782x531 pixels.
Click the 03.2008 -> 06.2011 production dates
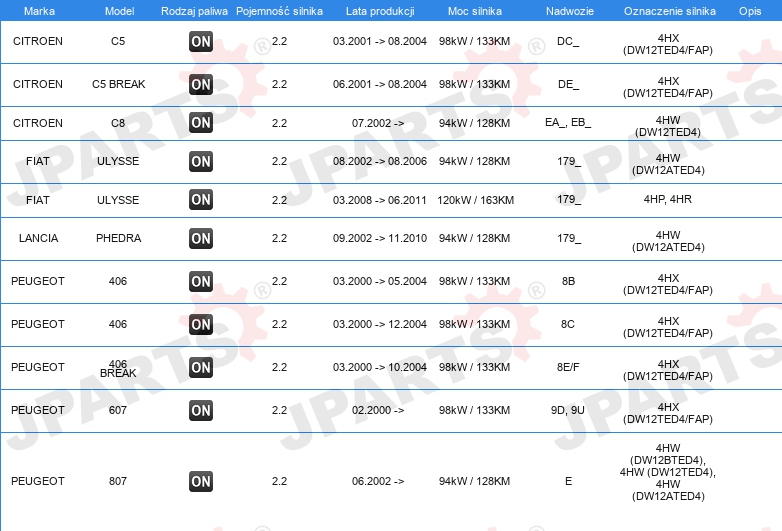380,200
